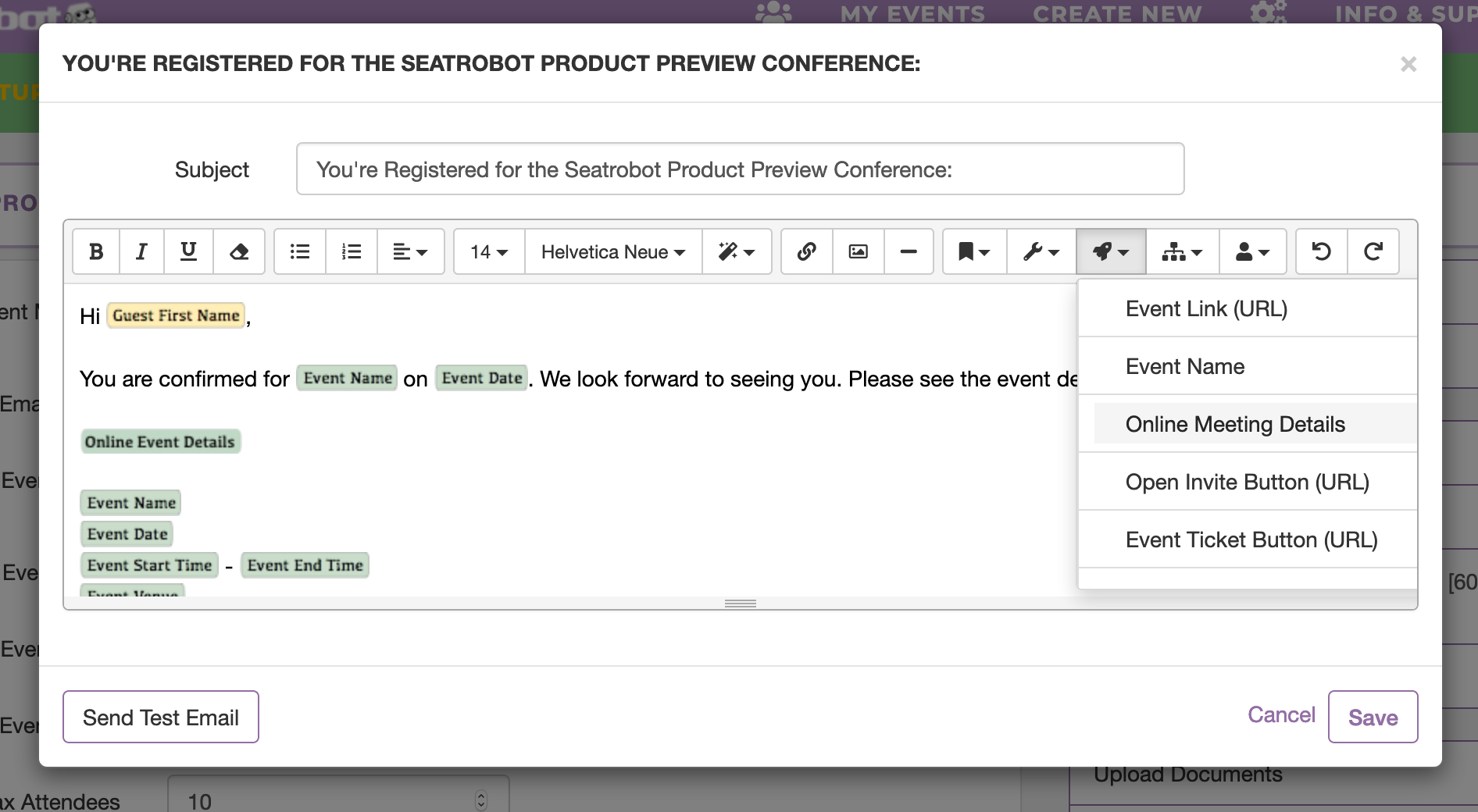The width and height of the screenshot is (1478, 812).
Task: Open the paragraph alignment dropdown
Action: pyautogui.click(x=410, y=251)
